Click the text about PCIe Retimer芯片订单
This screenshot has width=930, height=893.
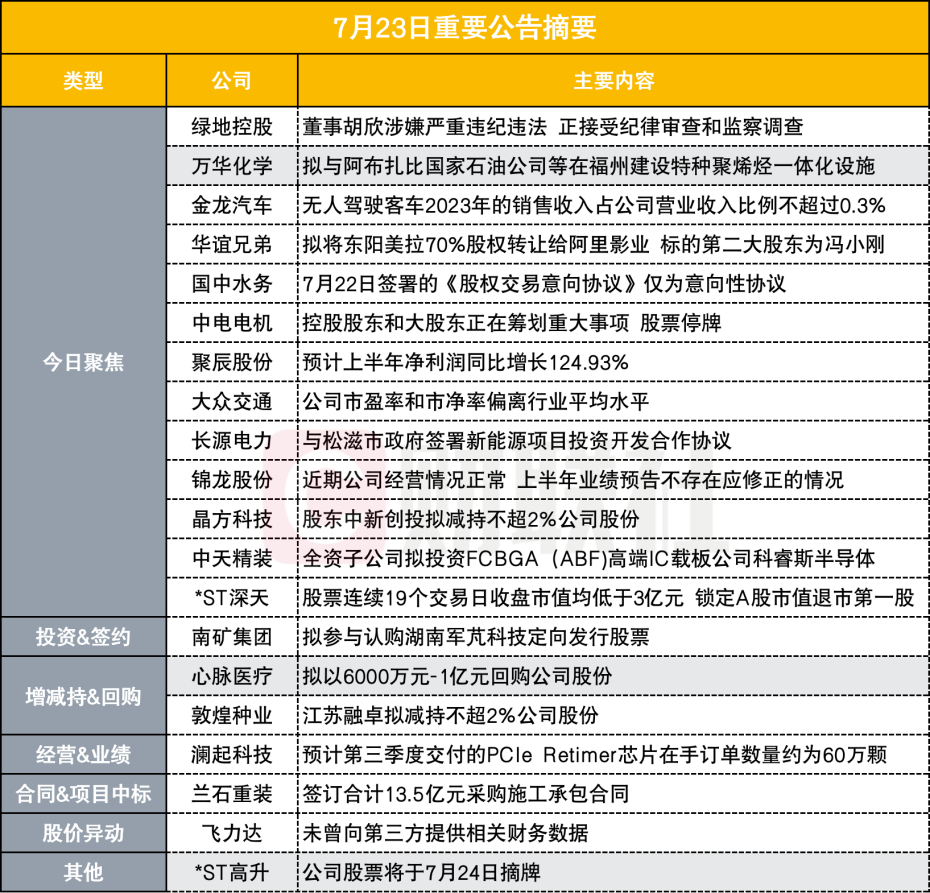[x=595, y=755]
